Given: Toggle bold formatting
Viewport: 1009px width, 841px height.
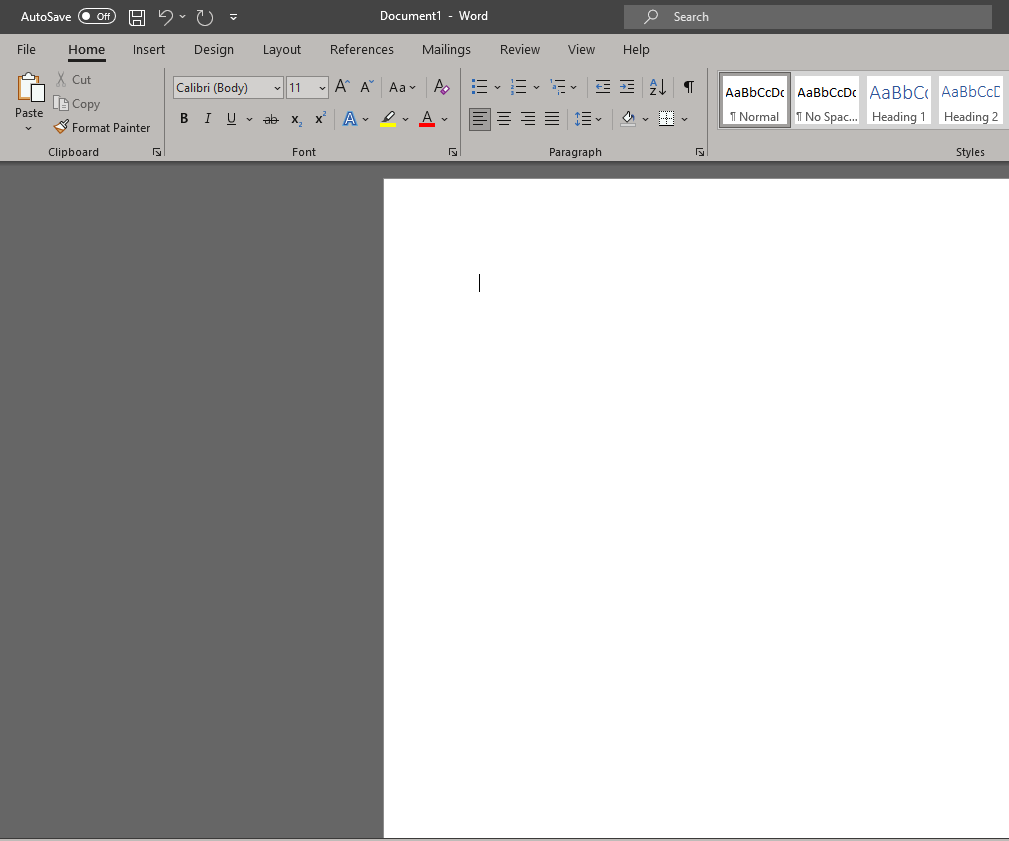Looking at the screenshot, I should 183,118.
